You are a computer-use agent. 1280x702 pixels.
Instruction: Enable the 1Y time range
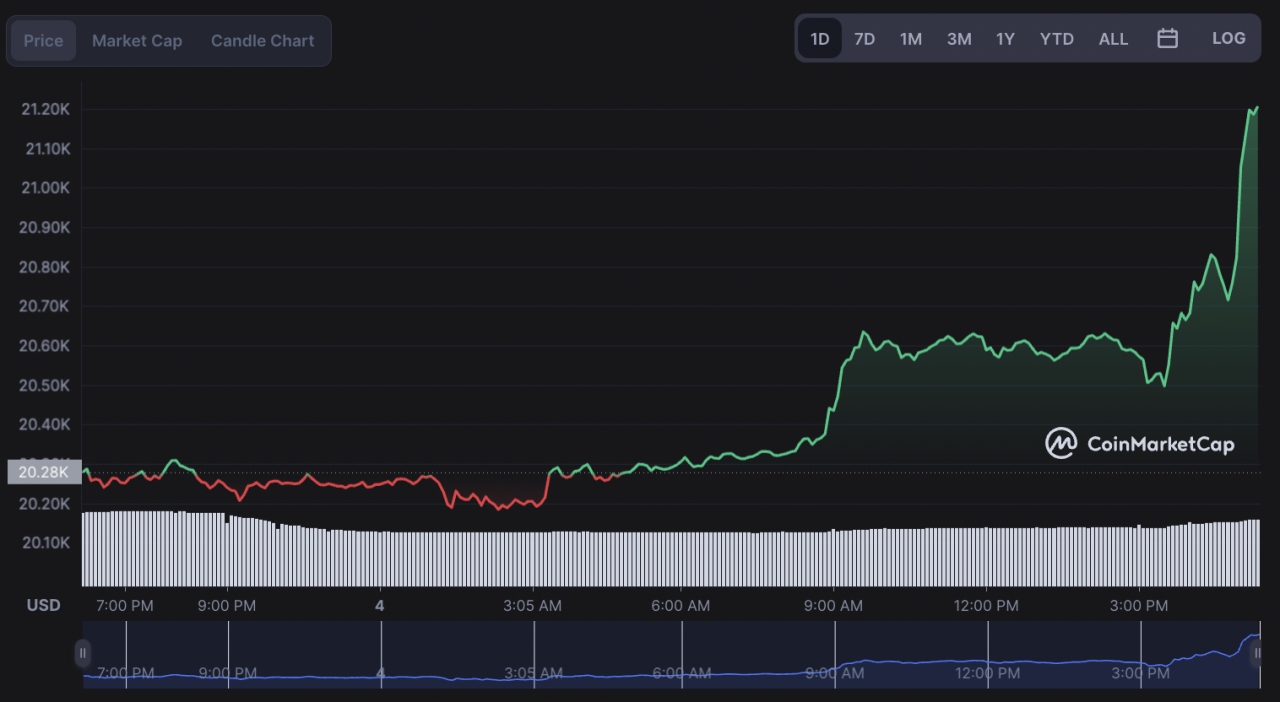(1005, 39)
